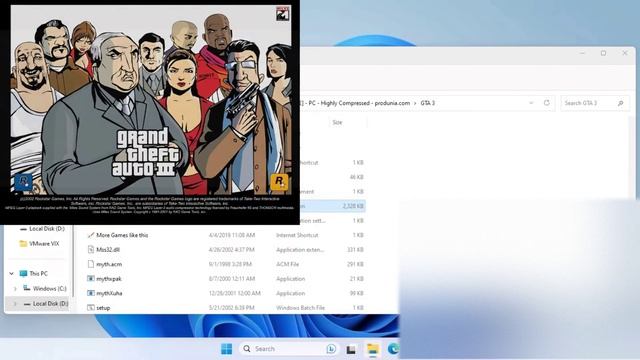Click the 291 KB size cell
The height and width of the screenshot is (360, 640).
[x=355, y=264]
